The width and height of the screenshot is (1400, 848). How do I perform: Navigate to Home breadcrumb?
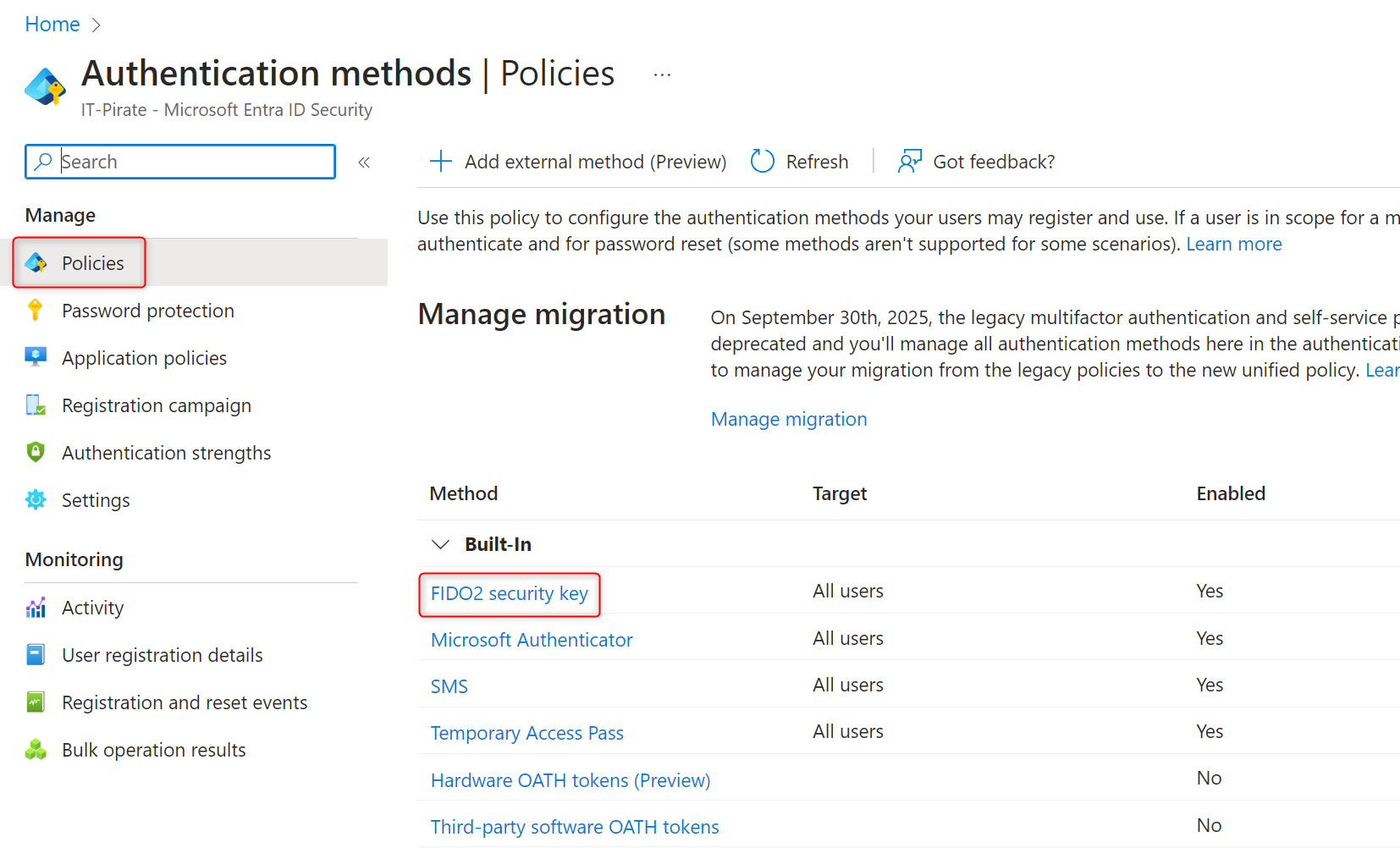[x=52, y=25]
